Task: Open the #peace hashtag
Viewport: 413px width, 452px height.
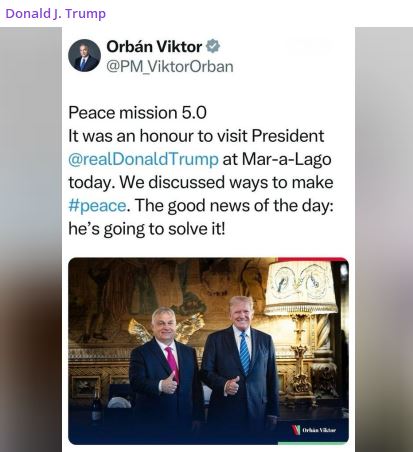Action: [x=97, y=206]
